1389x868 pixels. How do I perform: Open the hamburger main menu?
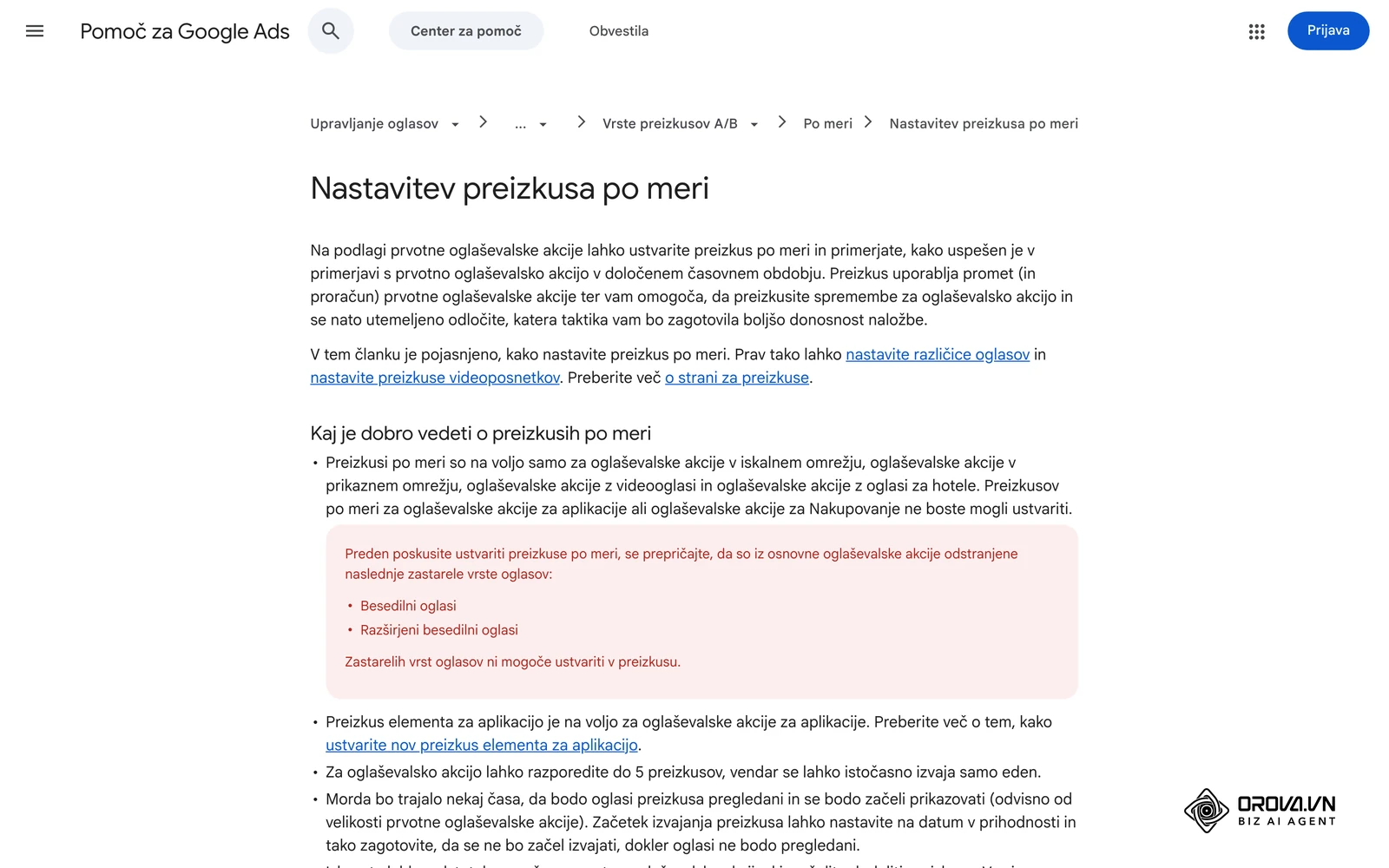35,31
